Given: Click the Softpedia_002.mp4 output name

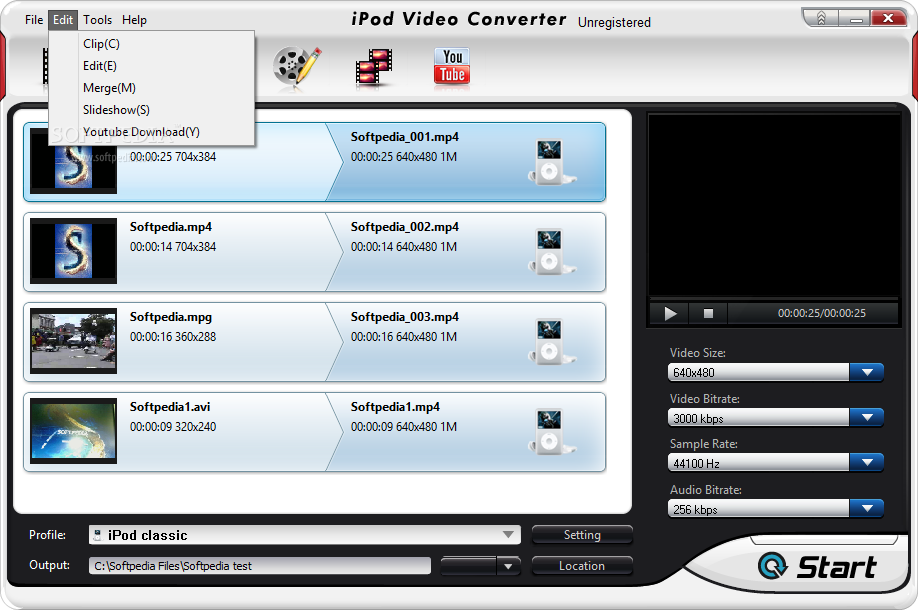Looking at the screenshot, I should coord(405,227).
